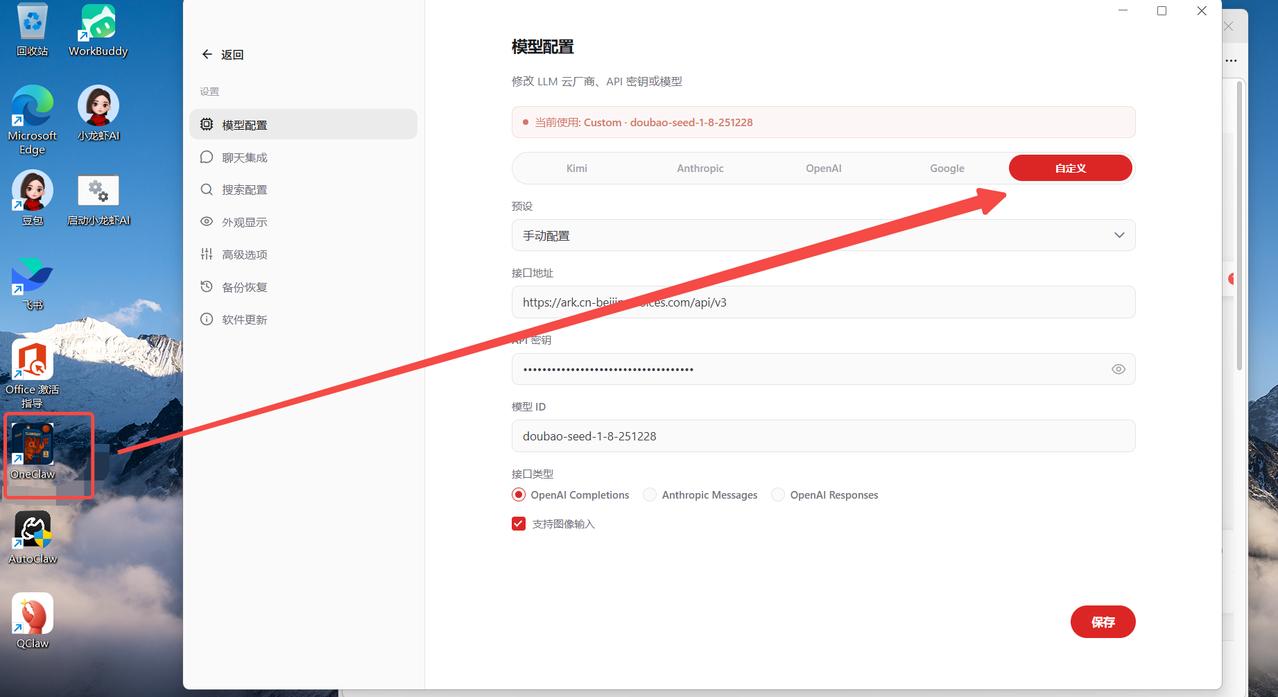Expand the 预设 手动配置 dropdown
The width and height of the screenshot is (1278, 697).
tap(823, 235)
